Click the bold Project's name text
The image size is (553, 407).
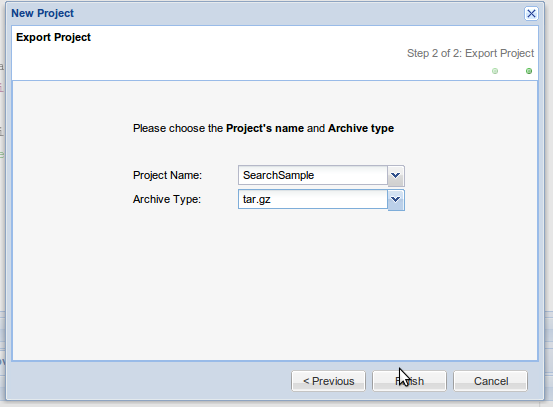[x=265, y=128]
